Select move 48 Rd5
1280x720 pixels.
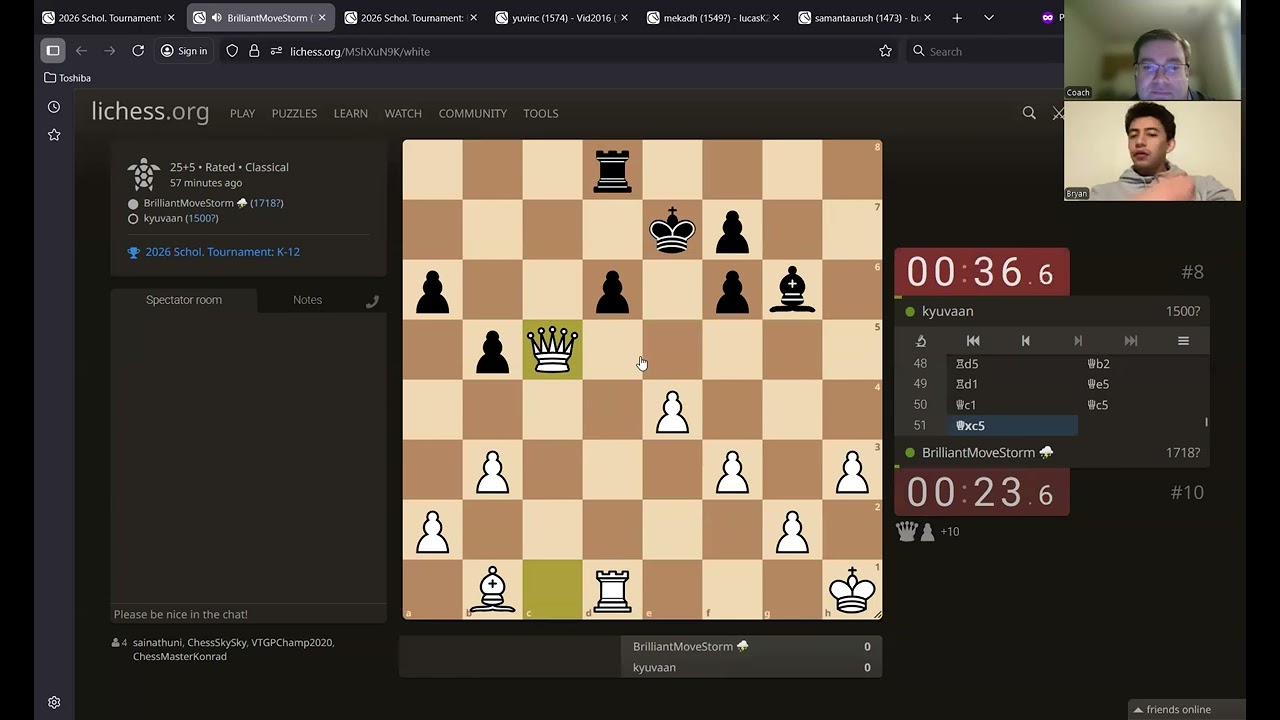coord(1011,364)
